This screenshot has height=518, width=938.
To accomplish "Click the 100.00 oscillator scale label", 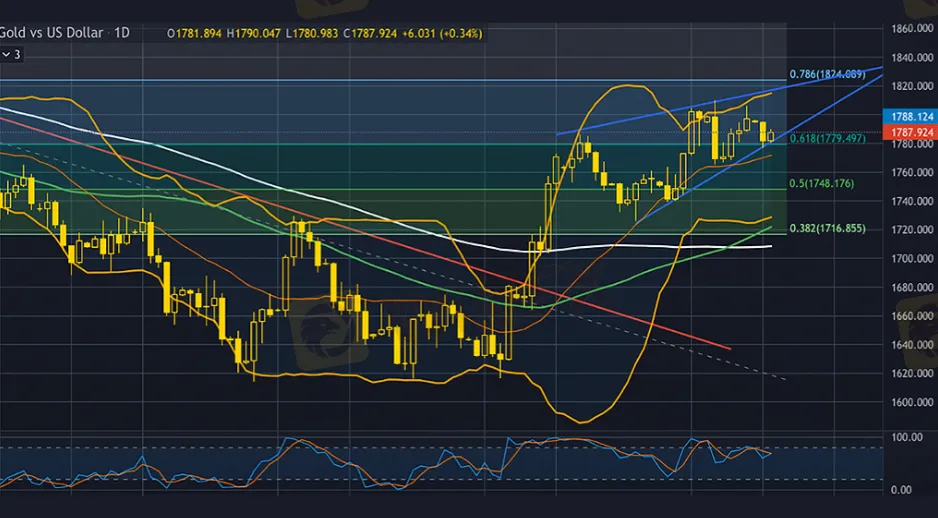I will (906, 438).
